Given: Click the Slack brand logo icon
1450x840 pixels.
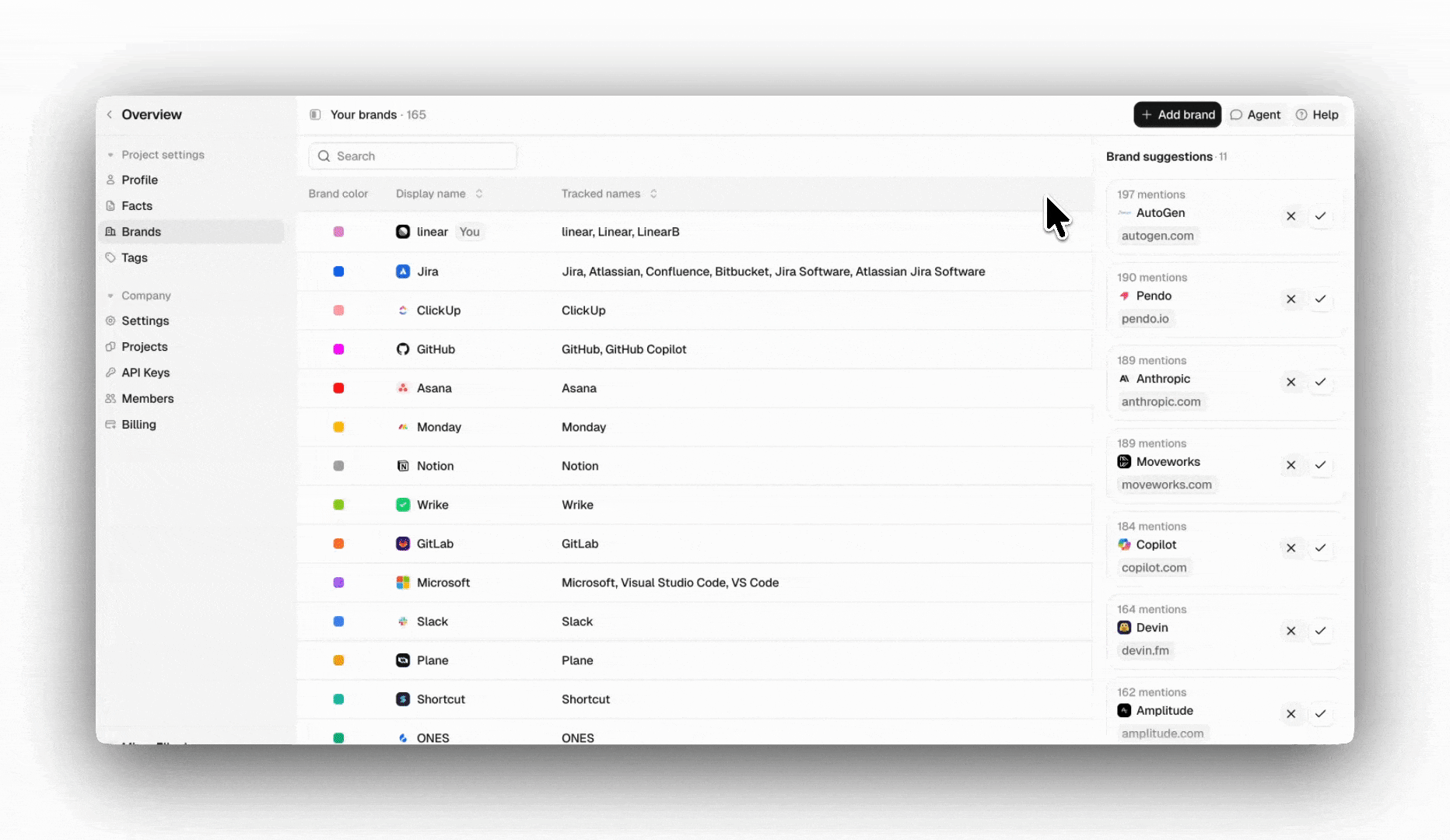Looking at the screenshot, I should click(403, 621).
